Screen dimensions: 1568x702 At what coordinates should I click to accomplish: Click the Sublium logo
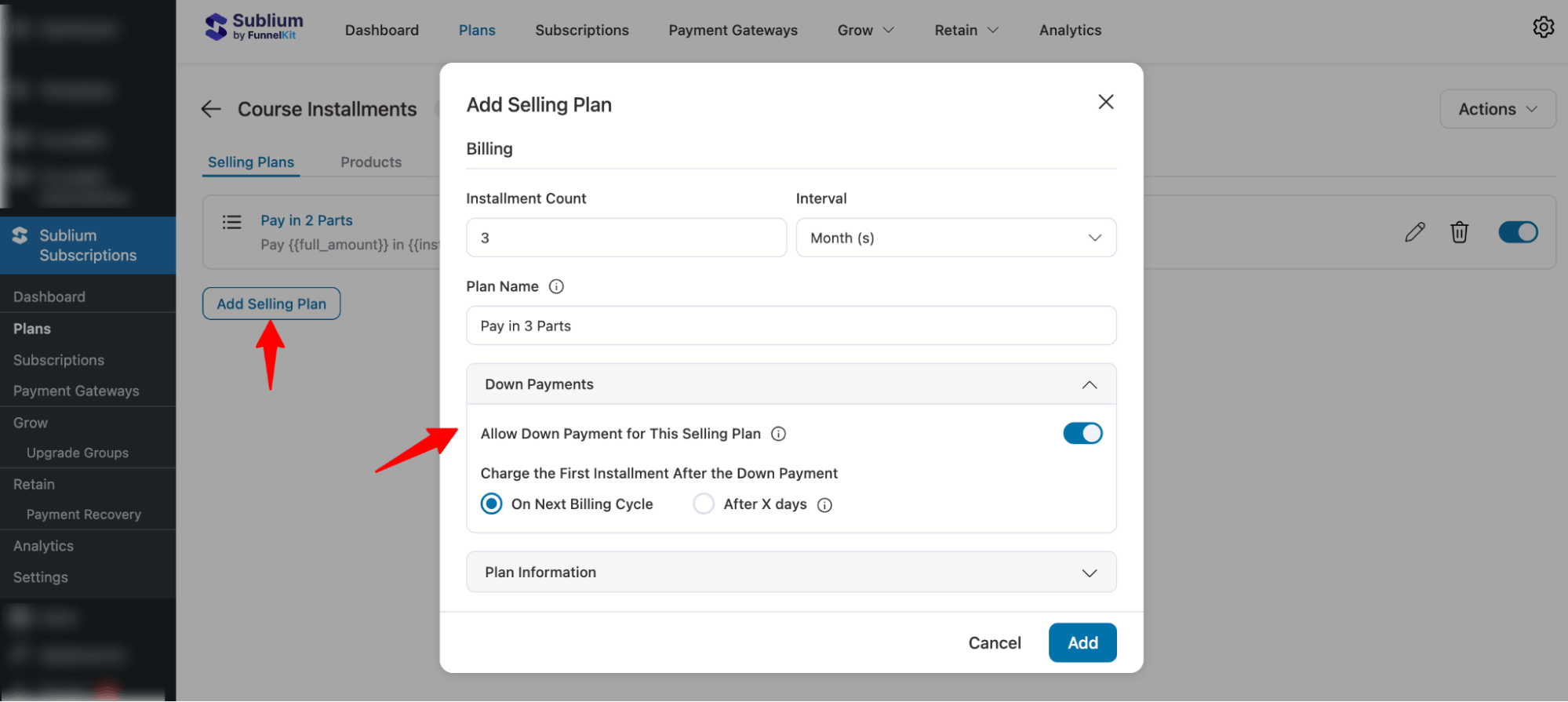point(253,26)
